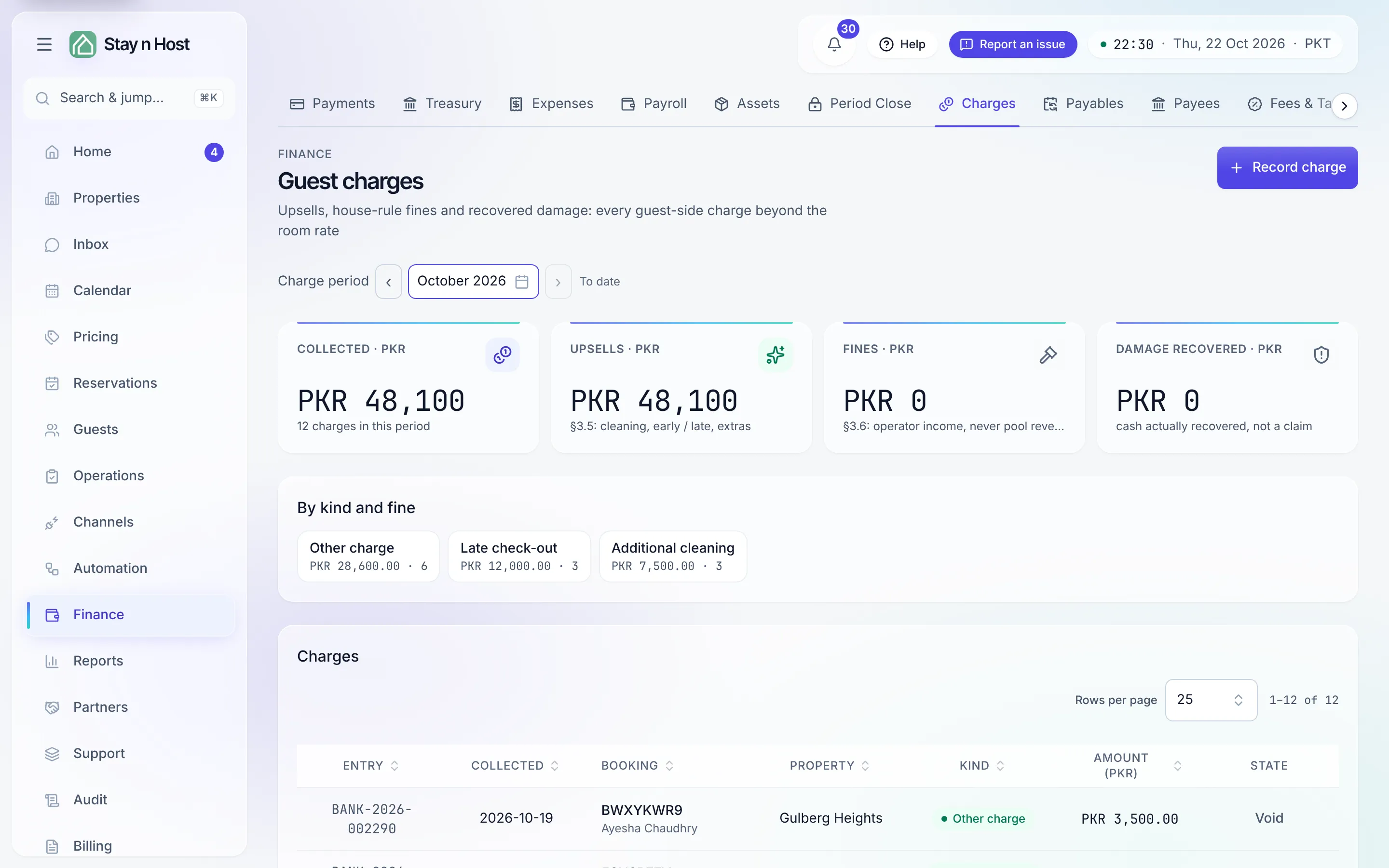This screenshot has height=868, width=1389.
Task: Click Gulberg Heights property cell
Action: pos(831,818)
